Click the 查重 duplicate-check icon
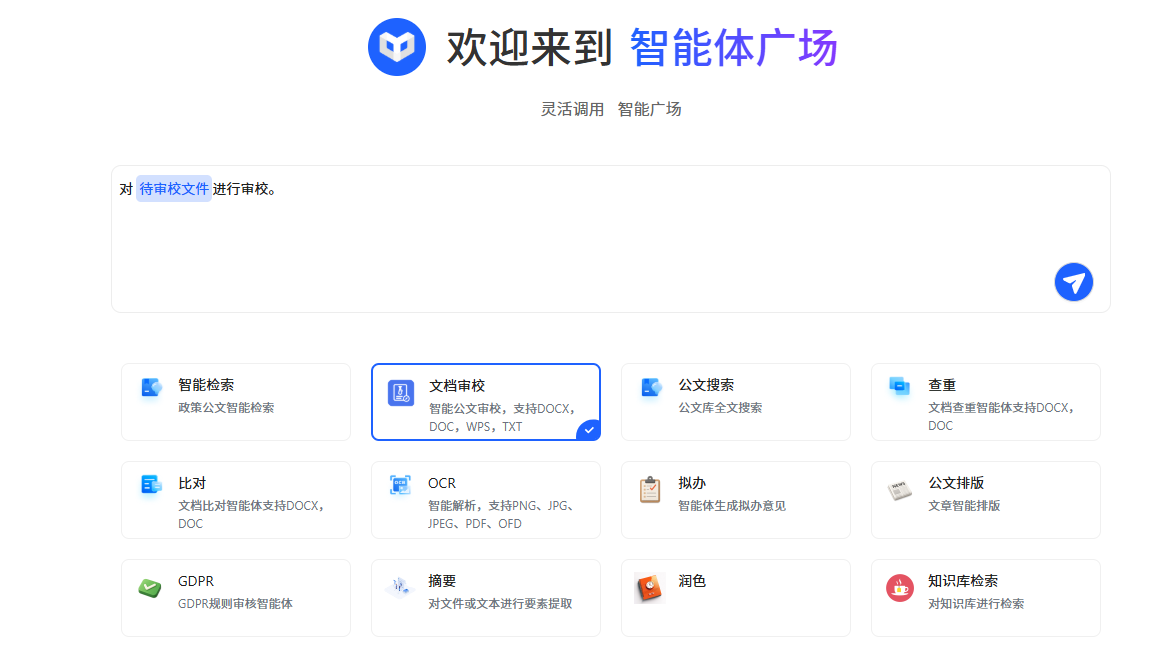The width and height of the screenshot is (1155, 670). (x=900, y=386)
